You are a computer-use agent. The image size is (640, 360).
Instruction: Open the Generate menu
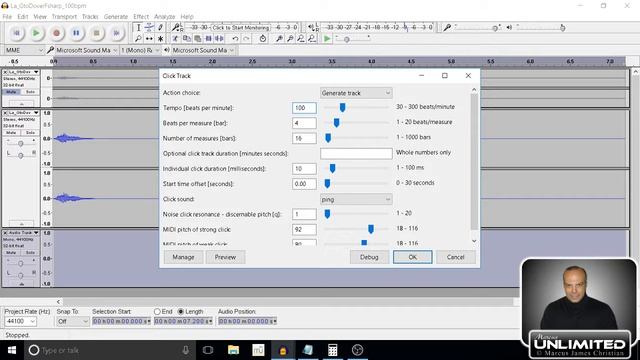coord(116,17)
